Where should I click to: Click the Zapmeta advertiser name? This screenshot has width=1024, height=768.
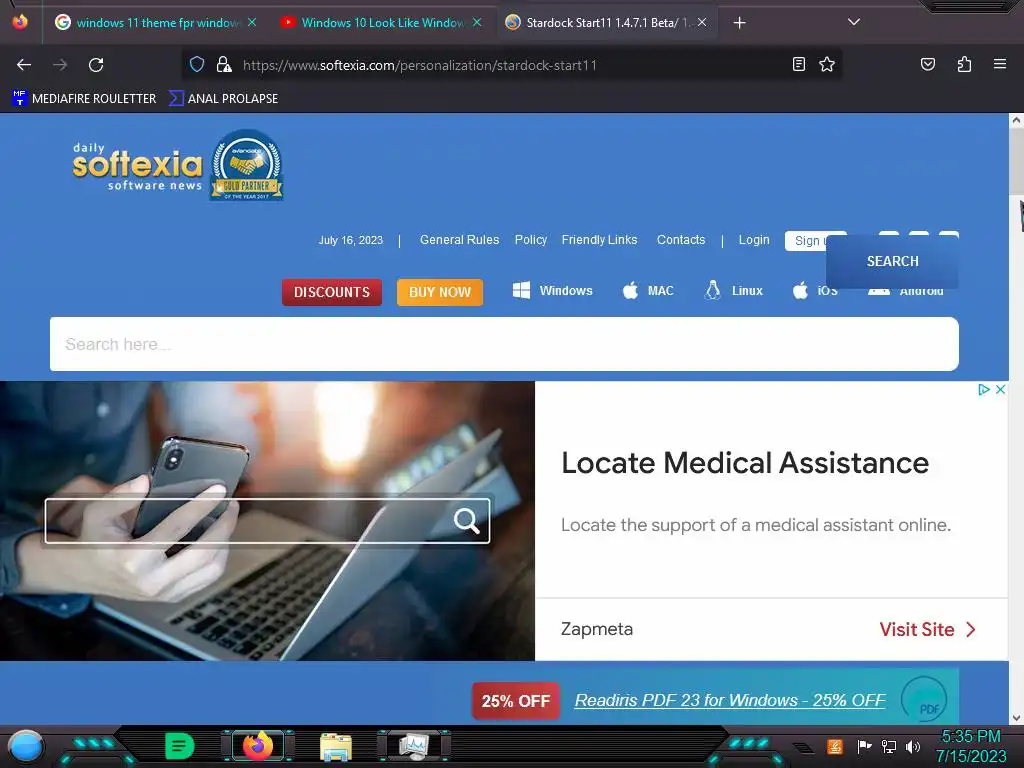coord(597,629)
